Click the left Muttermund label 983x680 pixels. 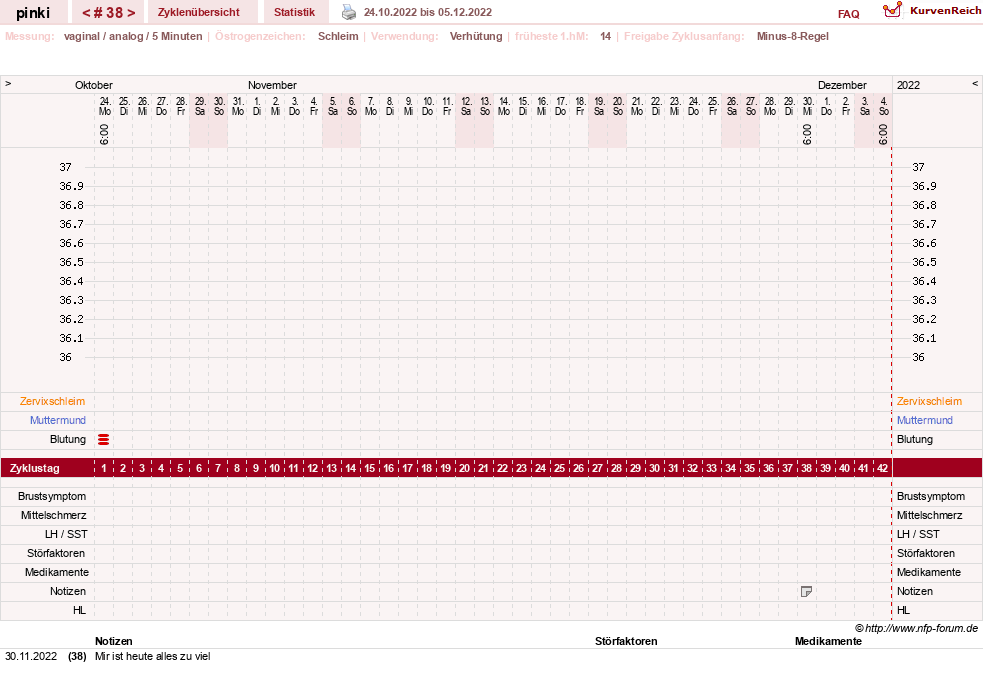tap(58, 420)
